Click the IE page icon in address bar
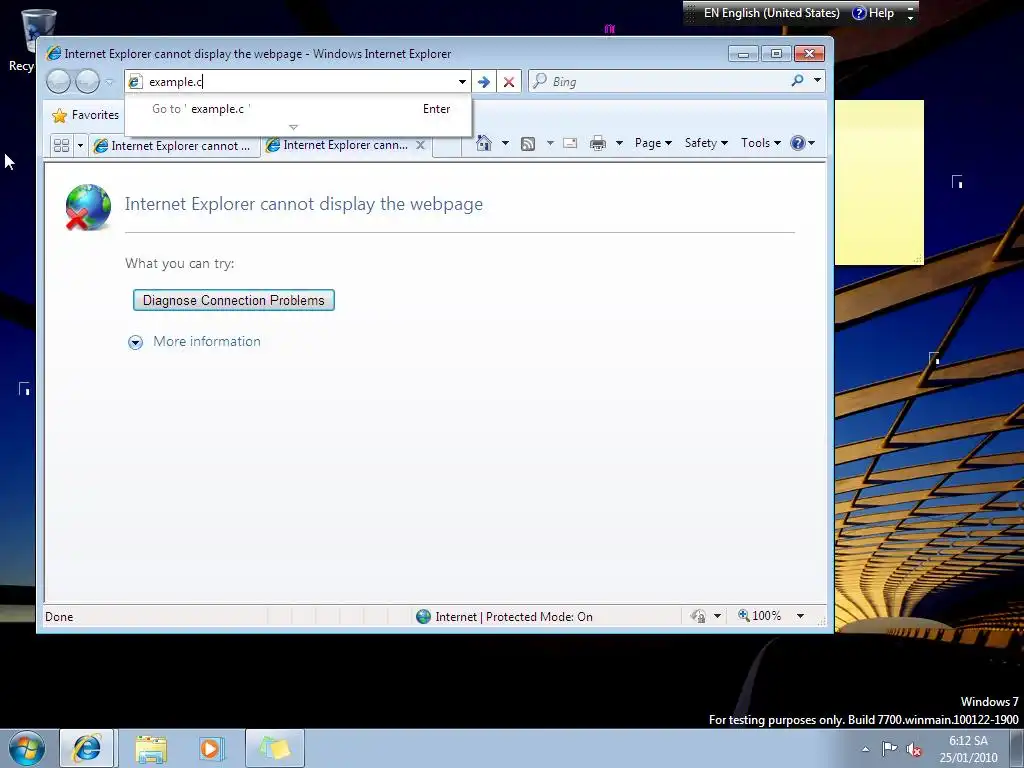The image size is (1024, 768). tap(135, 82)
